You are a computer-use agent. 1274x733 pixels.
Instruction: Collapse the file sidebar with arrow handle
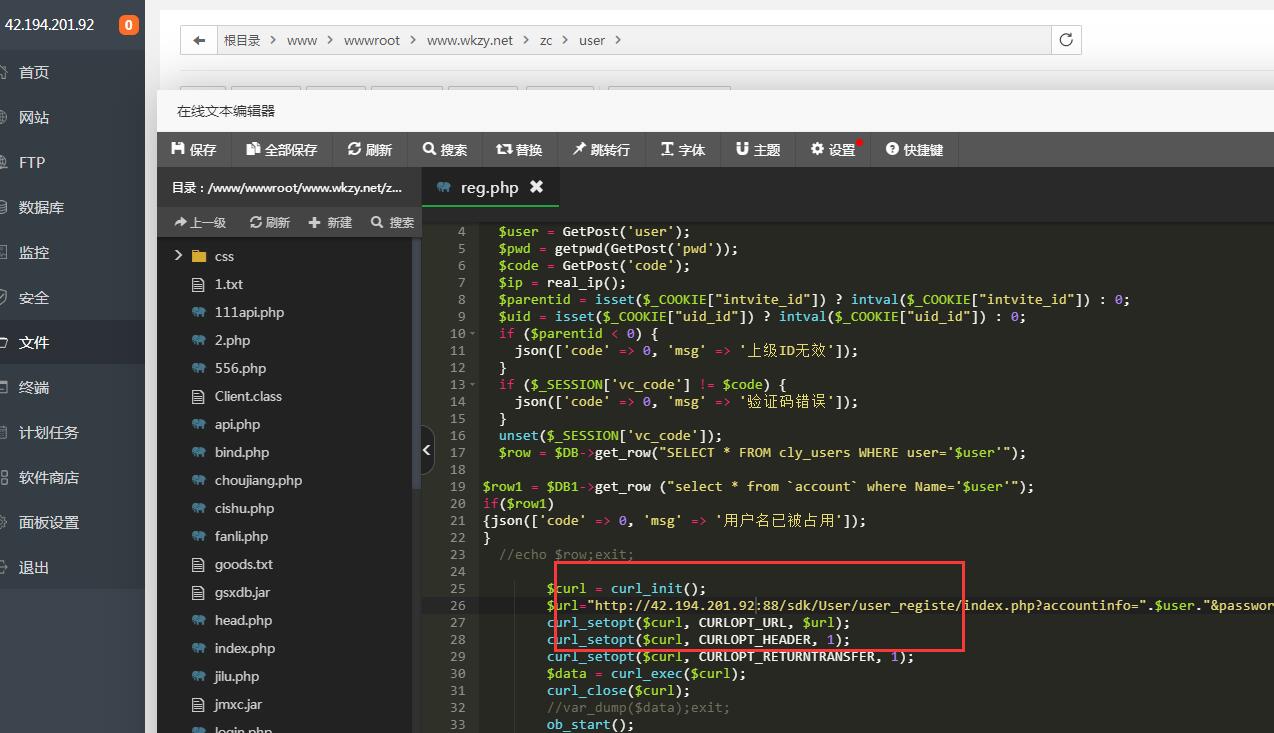pos(427,450)
